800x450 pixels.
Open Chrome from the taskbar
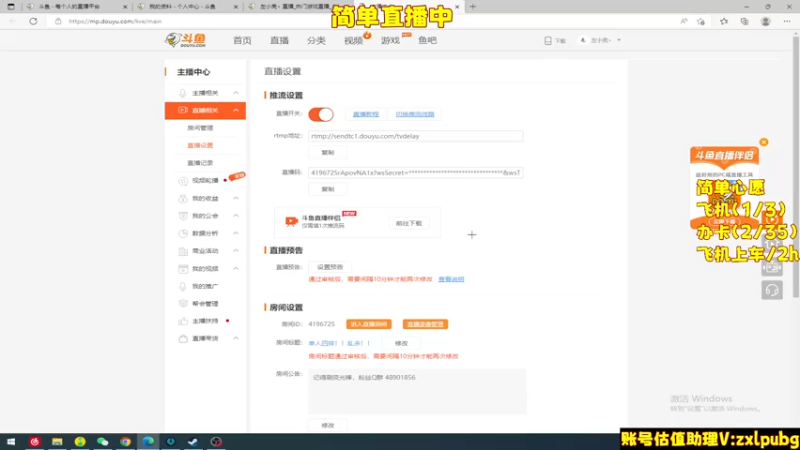[x=126, y=441]
